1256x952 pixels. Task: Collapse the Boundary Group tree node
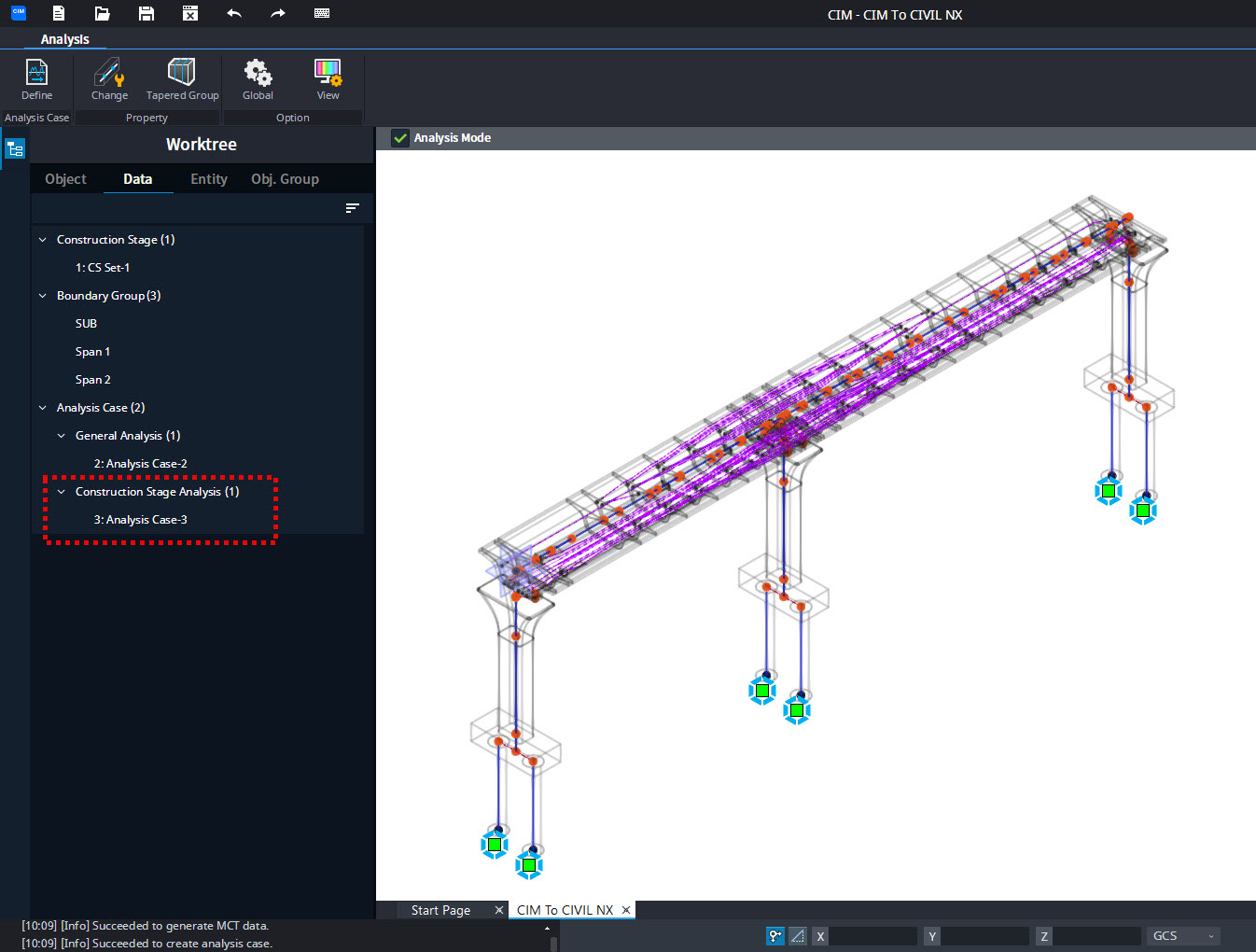pos(42,296)
